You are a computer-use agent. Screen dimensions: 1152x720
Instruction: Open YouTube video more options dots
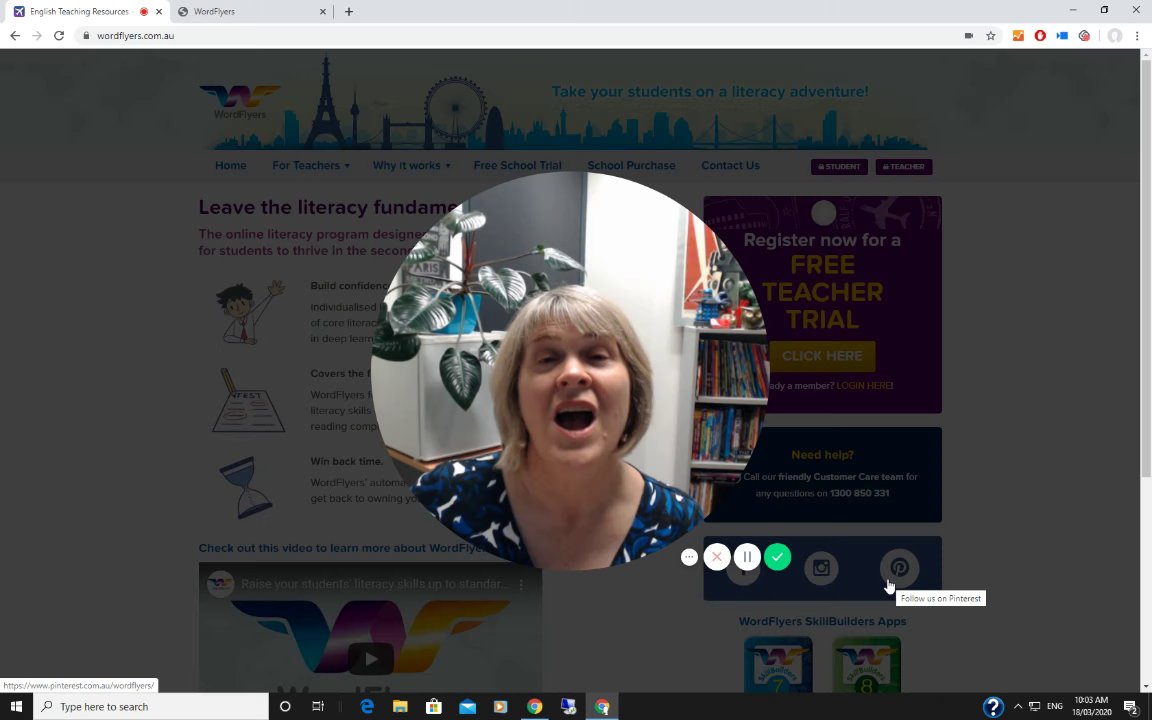pos(522,584)
